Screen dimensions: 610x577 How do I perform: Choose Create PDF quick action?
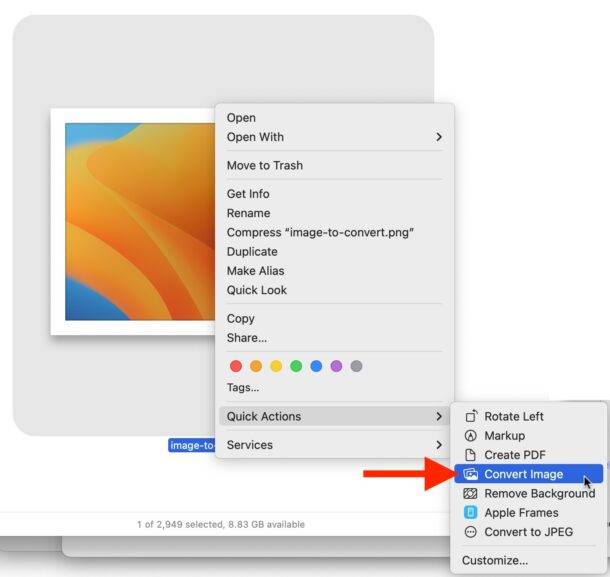click(529, 454)
